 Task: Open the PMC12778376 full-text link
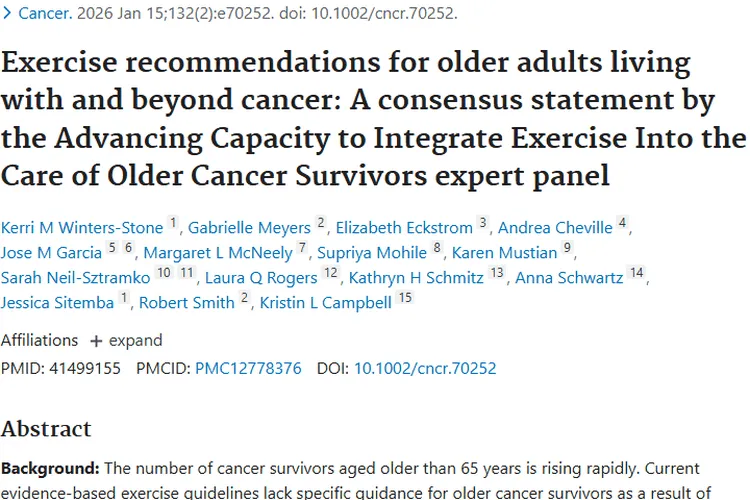[x=248, y=369]
